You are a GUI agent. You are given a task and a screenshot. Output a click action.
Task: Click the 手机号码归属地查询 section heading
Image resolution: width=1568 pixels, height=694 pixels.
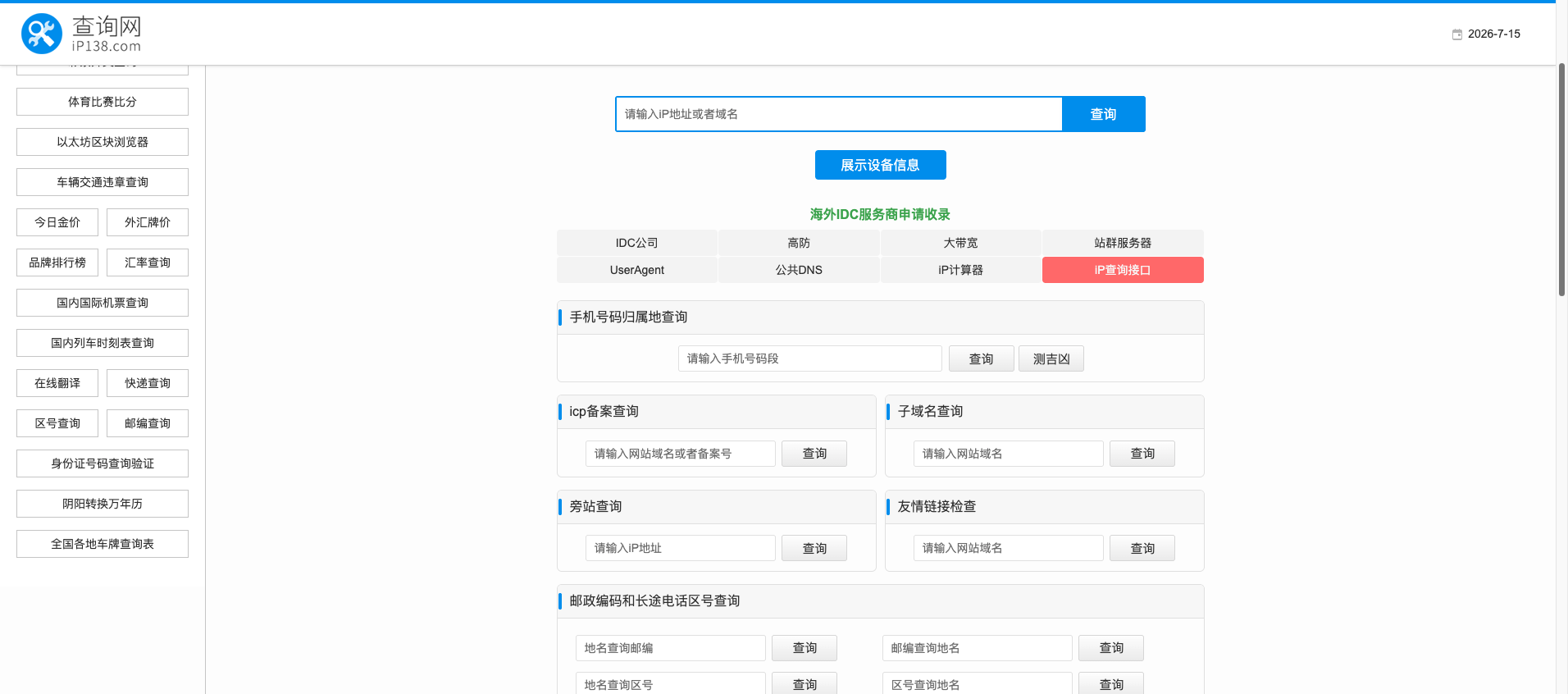click(x=629, y=317)
